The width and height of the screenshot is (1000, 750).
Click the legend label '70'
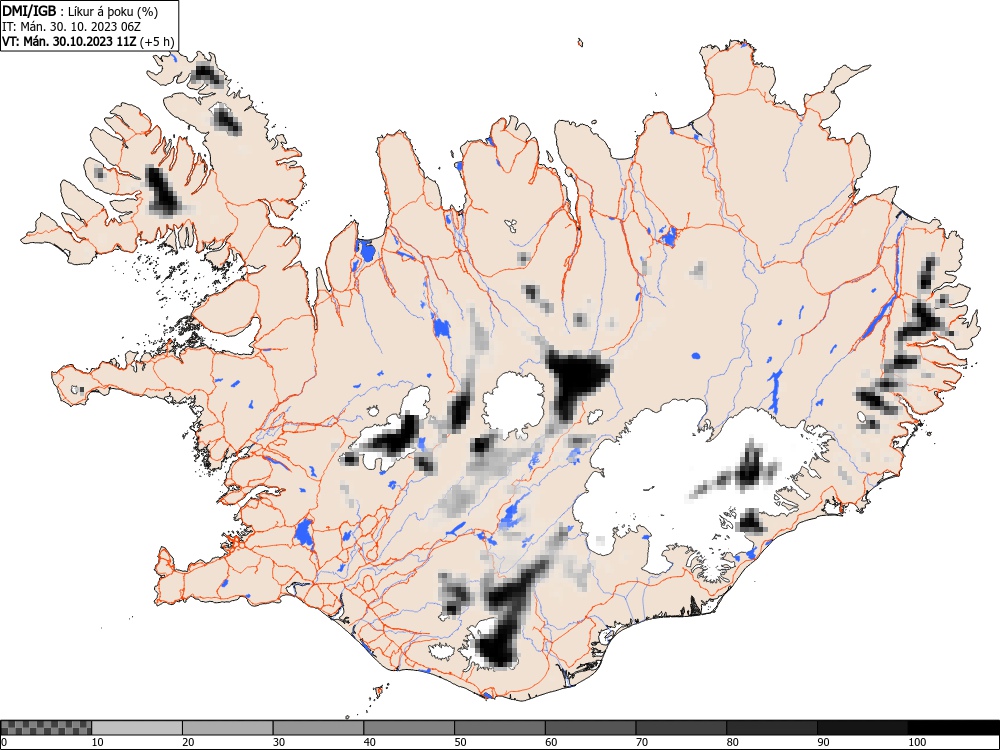coord(642,742)
